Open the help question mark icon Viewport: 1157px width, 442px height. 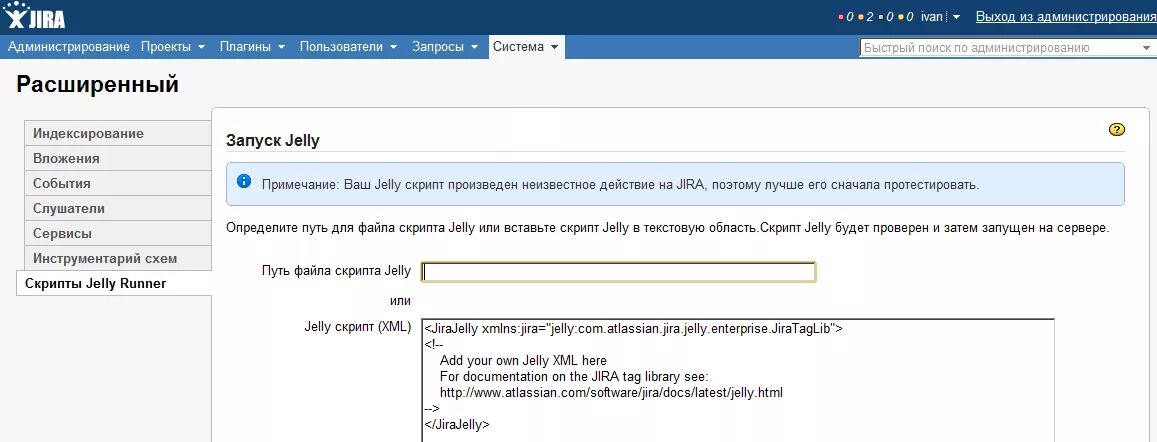[x=1116, y=130]
